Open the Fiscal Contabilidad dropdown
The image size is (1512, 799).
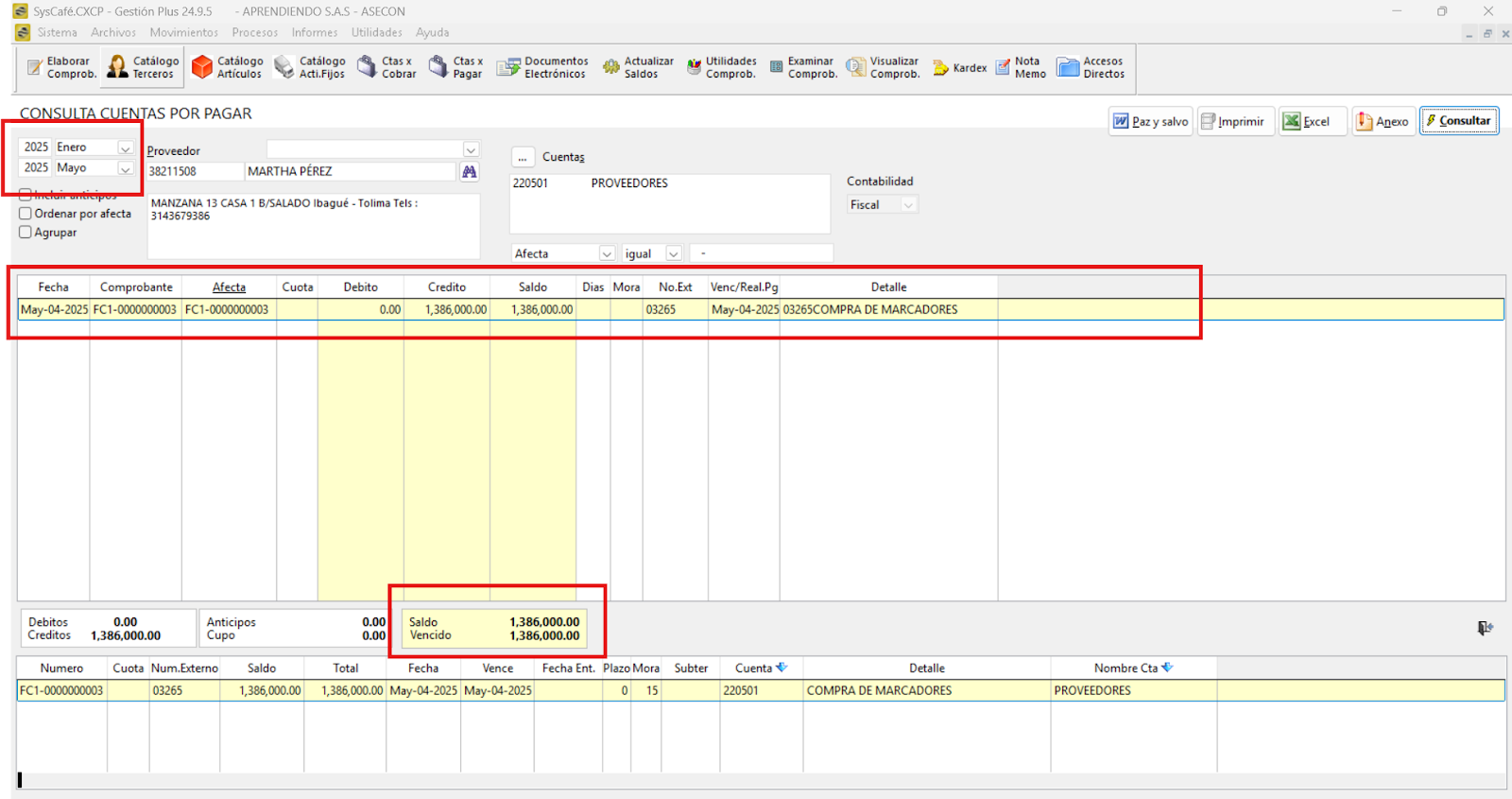[907, 205]
